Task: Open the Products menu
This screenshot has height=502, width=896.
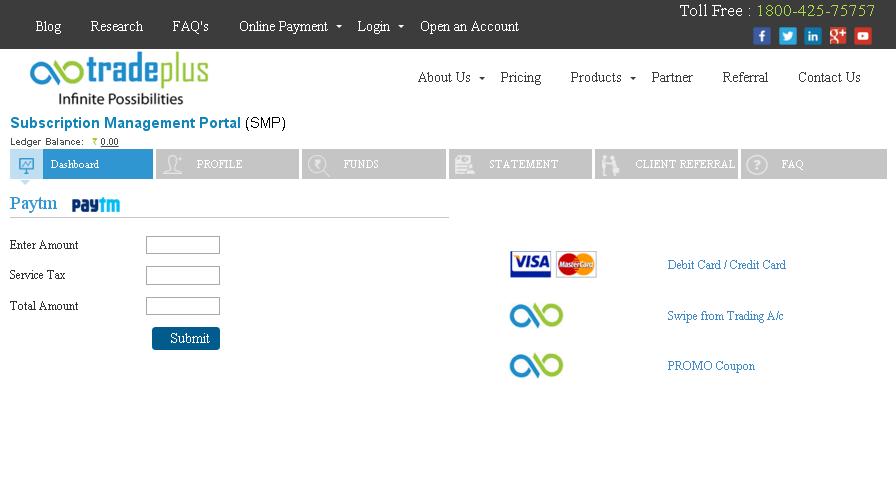Action: [595, 77]
